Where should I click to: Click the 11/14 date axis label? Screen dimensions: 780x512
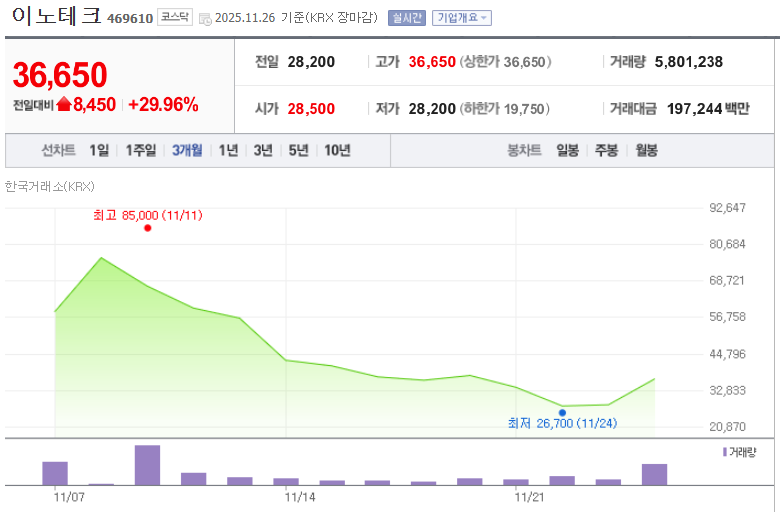(x=300, y=497)
